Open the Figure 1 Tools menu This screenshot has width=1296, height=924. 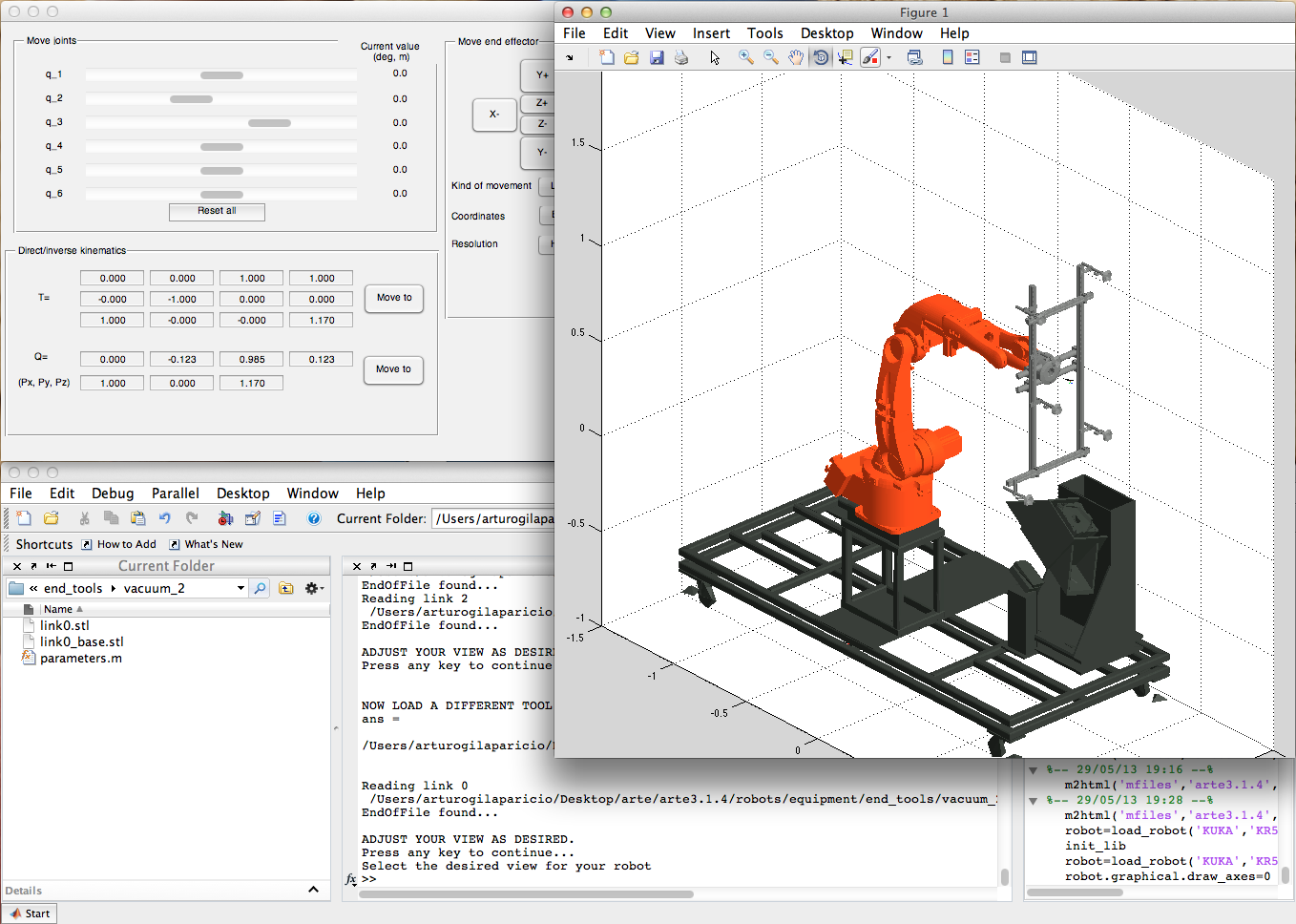(x=764, y=33)
